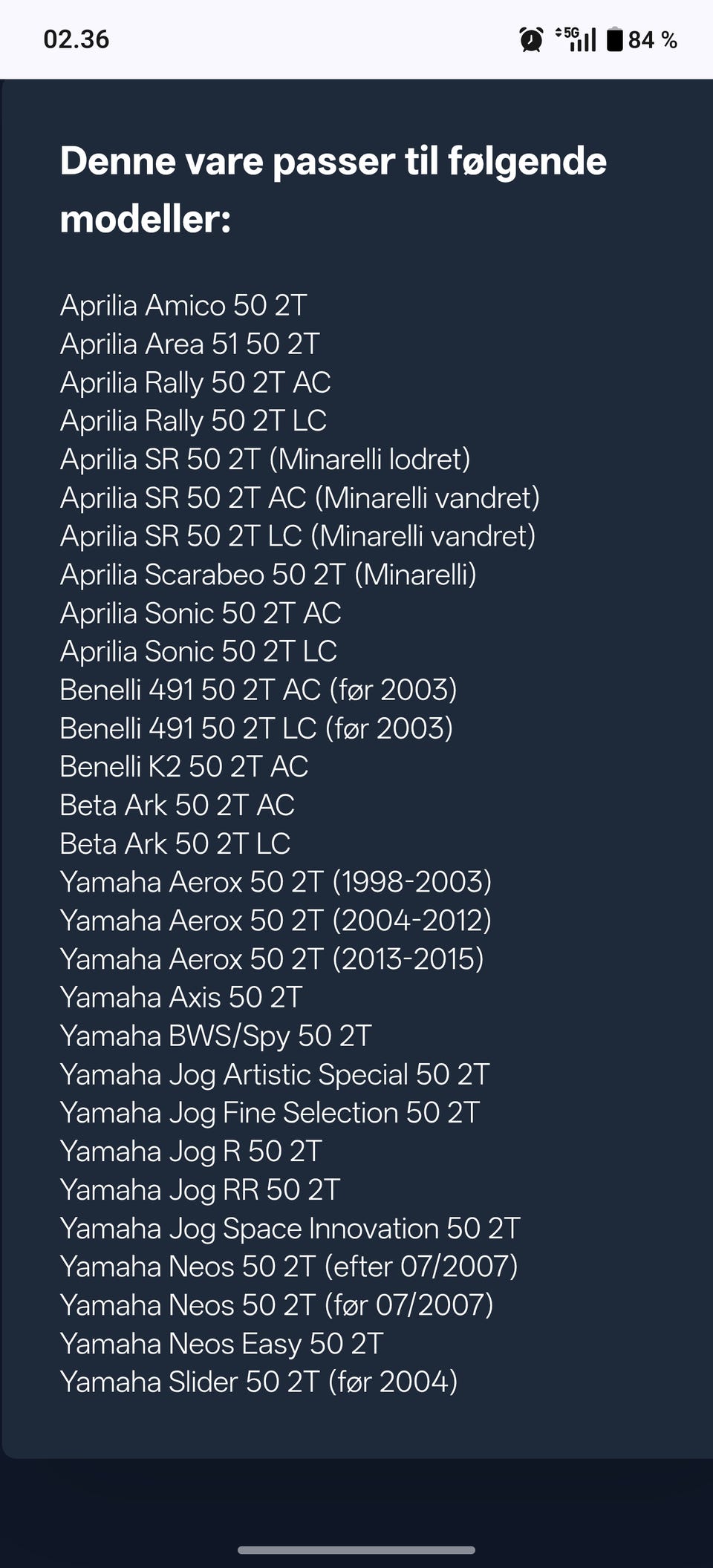Tap the 84 % battery percentage text
Screen dimensions: 713x1568
click(x=653, y=39)
